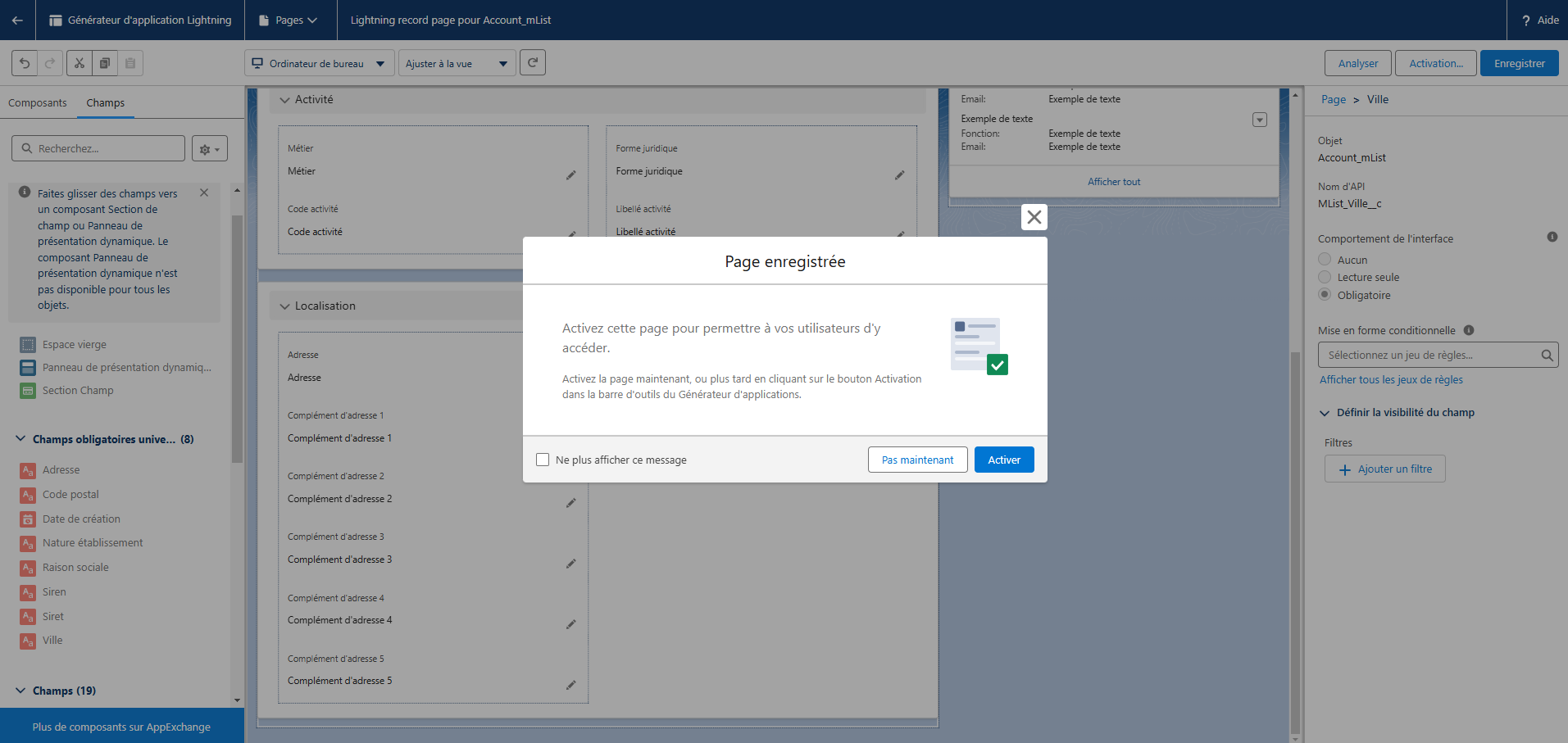Select the Aucun radio option
Image resolution: width=1568 pixels, height=743 pixels.
tap(1325, 260)
